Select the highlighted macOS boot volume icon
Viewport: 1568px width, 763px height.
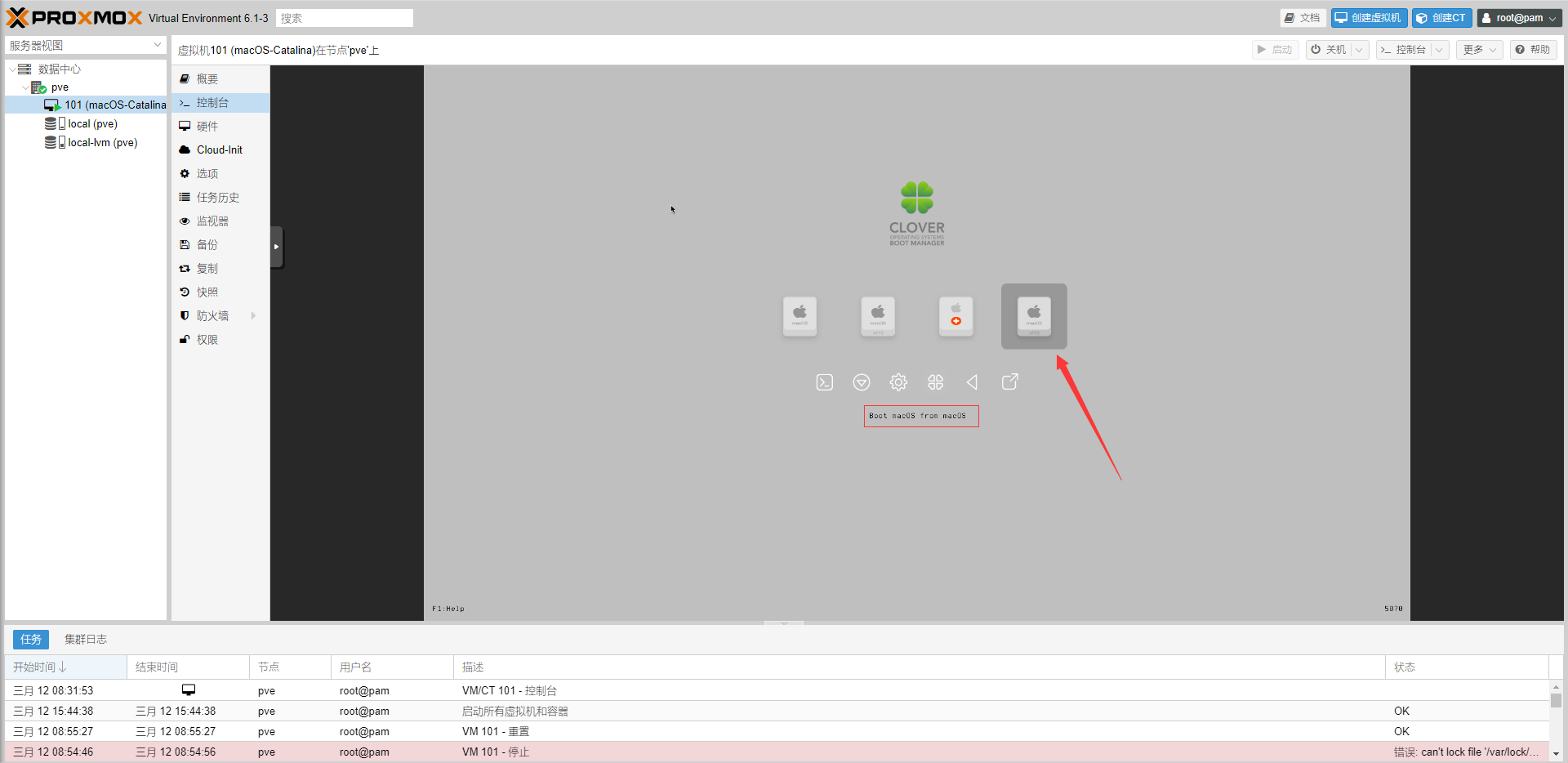[1034, 316]
